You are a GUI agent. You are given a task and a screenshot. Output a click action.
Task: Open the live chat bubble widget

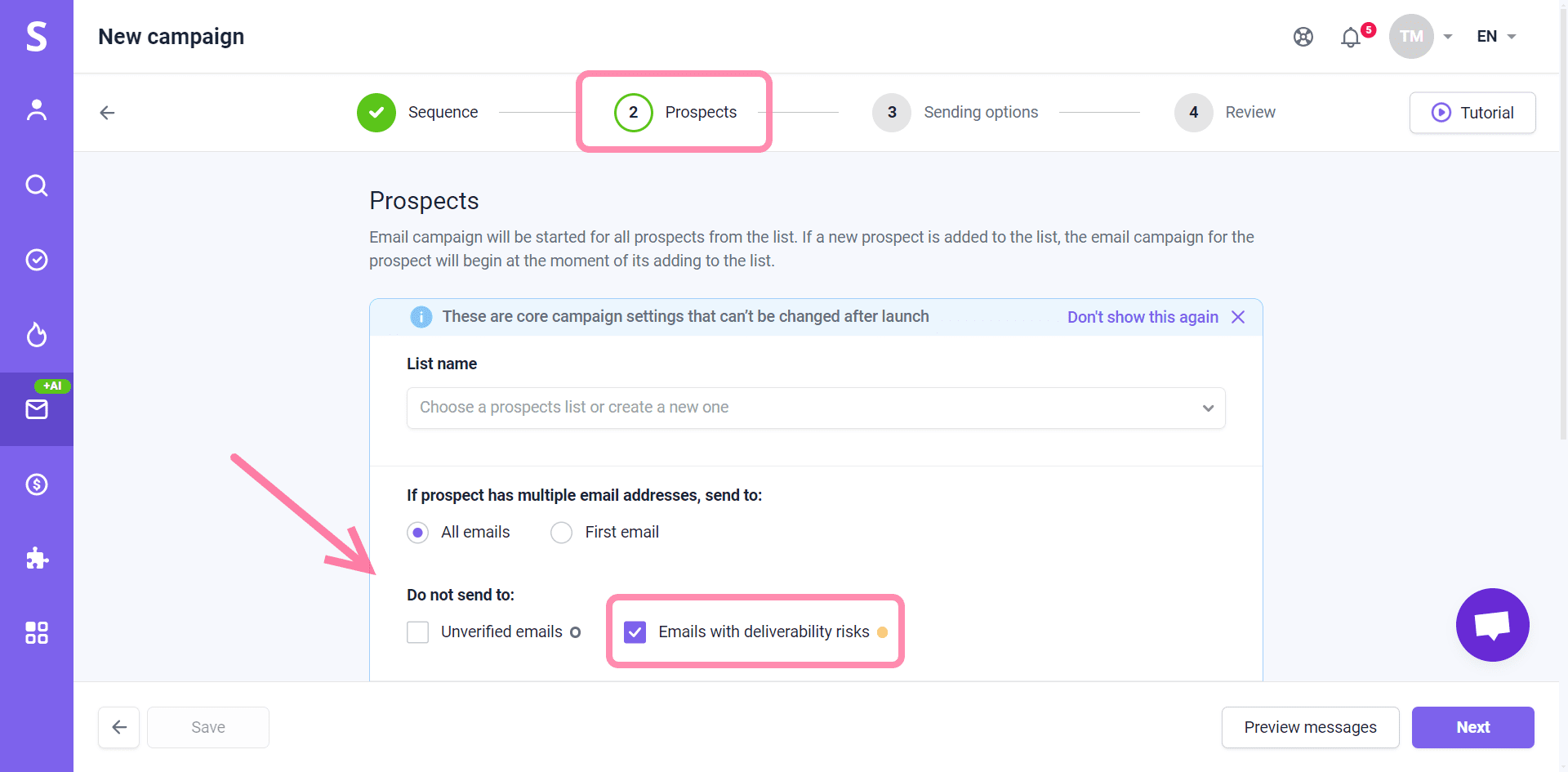[x=1493, y=625]
